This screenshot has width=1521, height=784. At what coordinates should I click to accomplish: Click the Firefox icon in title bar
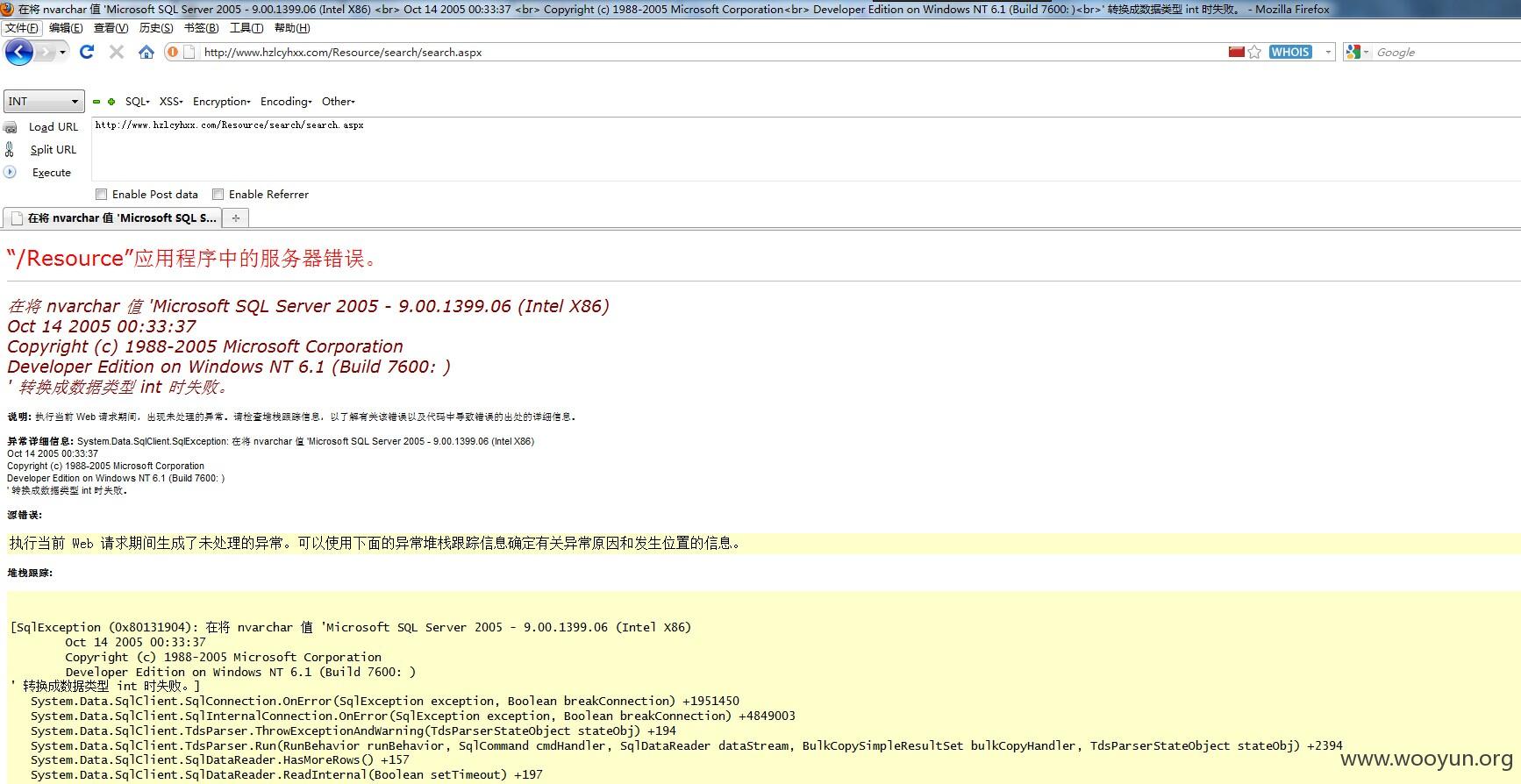7,9
